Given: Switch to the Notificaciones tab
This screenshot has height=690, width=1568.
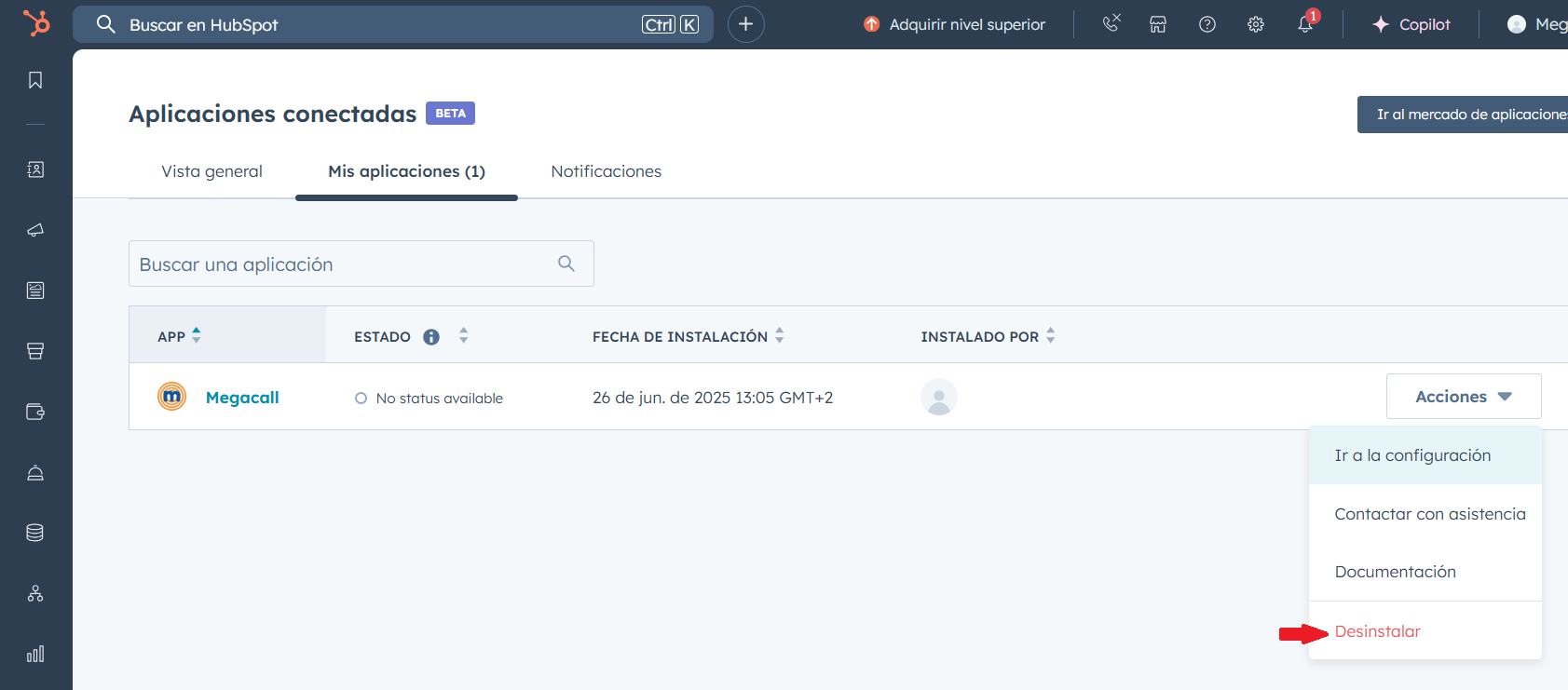Looking at the screenshot, I should (x=606, y=171).
